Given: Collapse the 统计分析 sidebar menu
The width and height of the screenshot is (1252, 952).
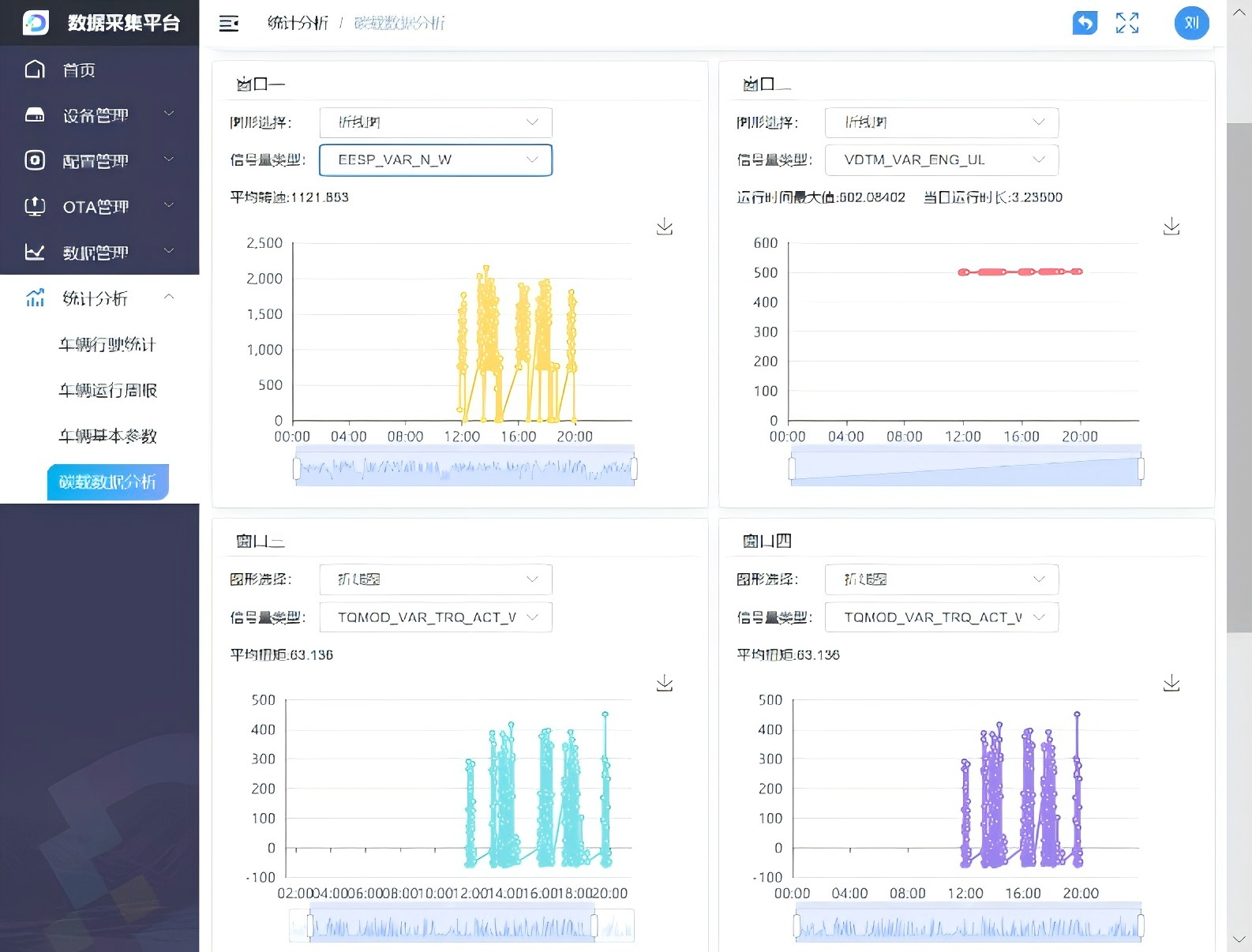Looking at the screenshot, I should click(99, 298).
